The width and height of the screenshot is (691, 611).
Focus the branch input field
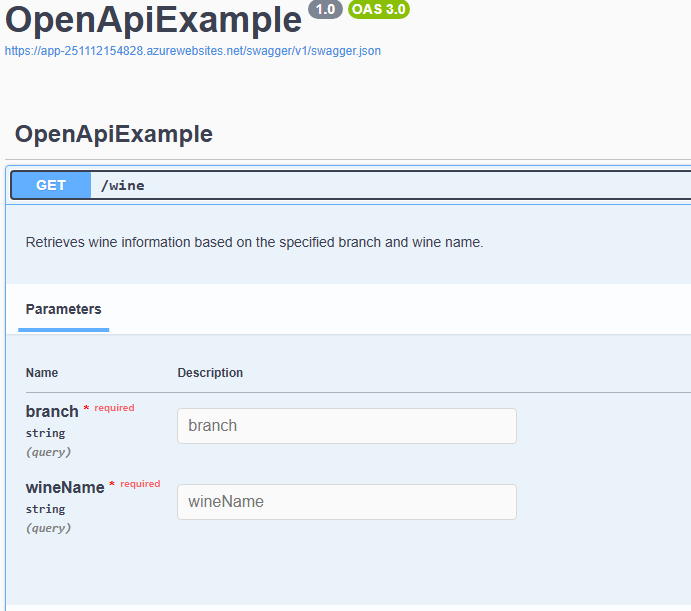[x=346, y=426]
